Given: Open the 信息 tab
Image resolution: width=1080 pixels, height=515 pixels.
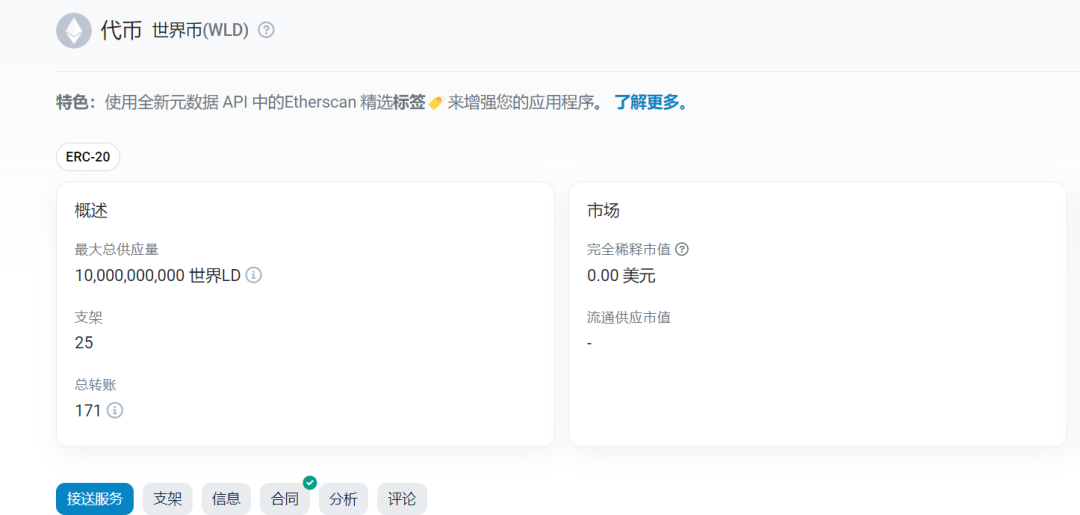Looking at the screenshot, I should point(226,499).
